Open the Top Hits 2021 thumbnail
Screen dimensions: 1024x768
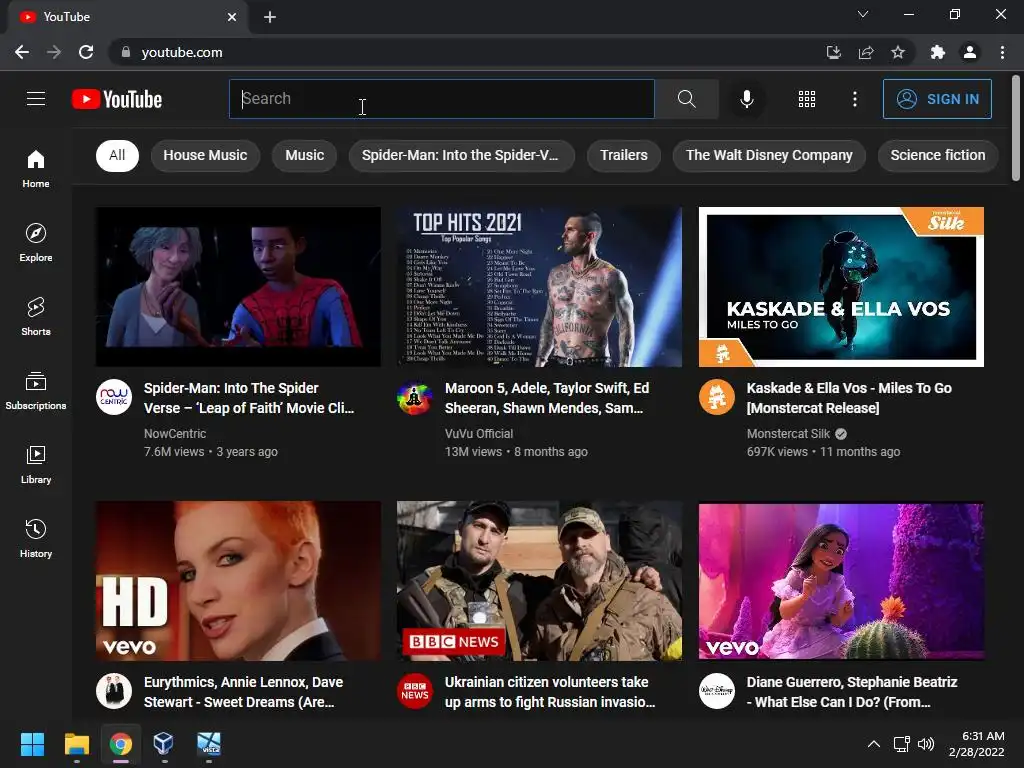(539, 287)
